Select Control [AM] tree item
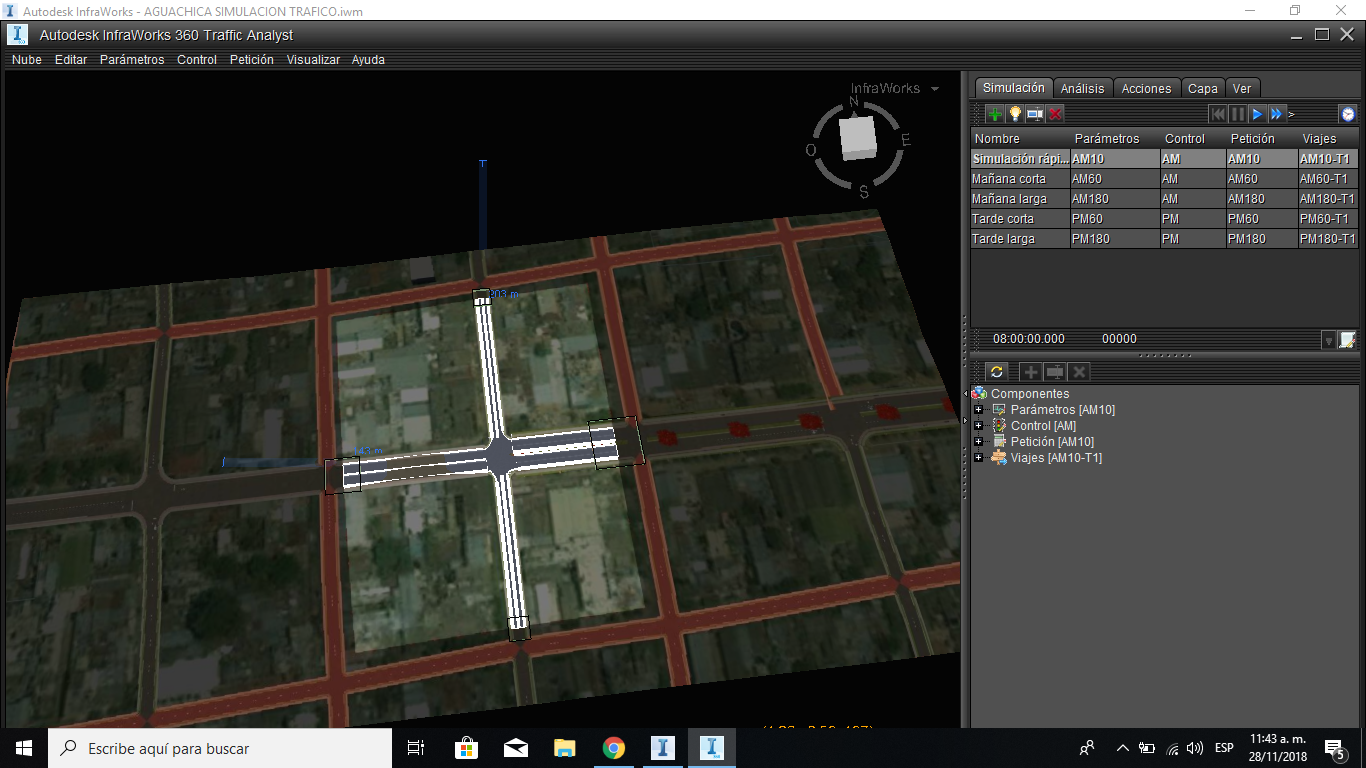The image size is (1366, 768). 1043,426
